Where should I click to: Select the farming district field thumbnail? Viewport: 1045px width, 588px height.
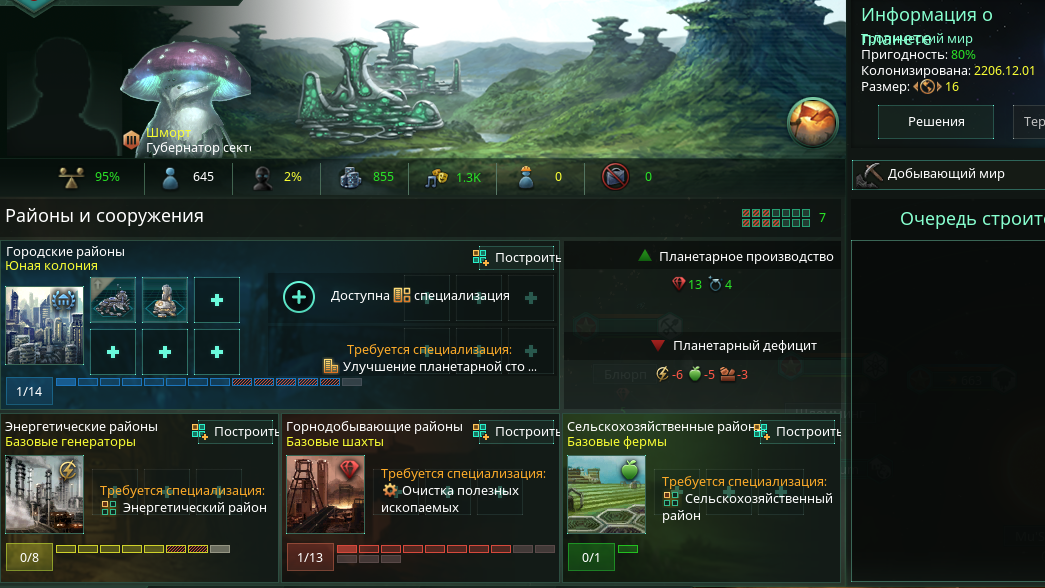pyautogui.click(x=606, y=495)
